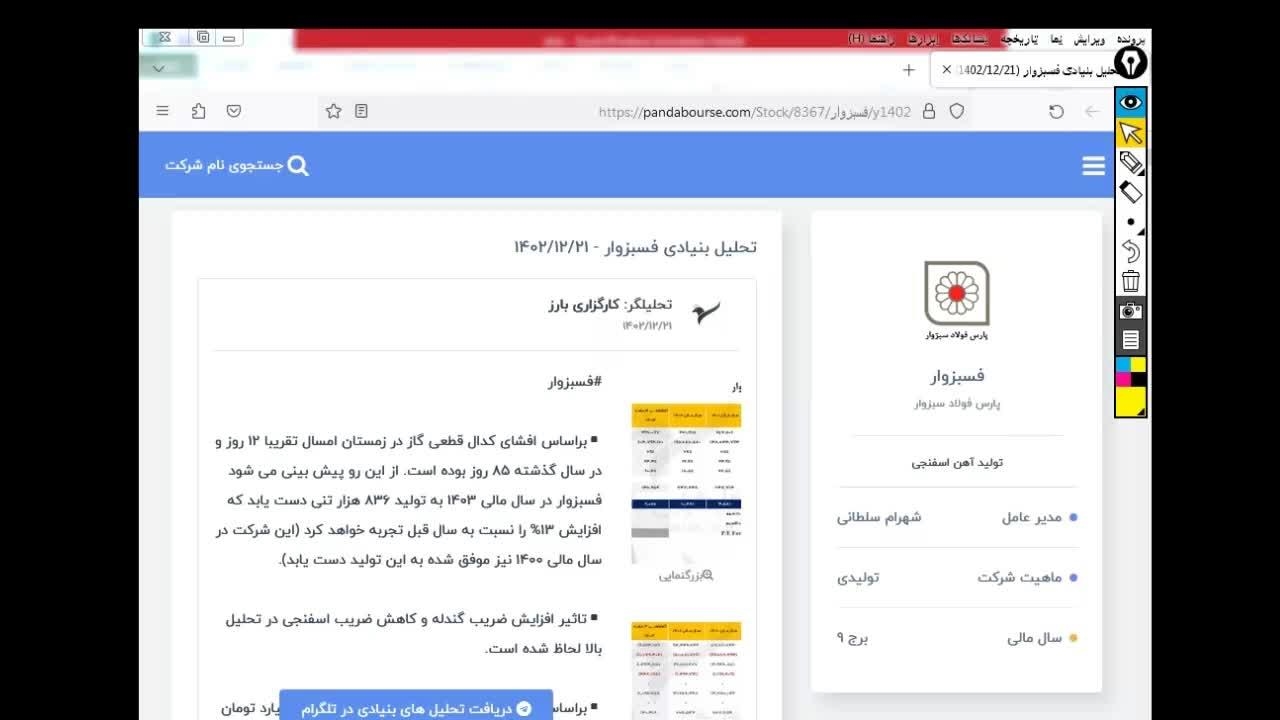This screenshot has width=1280, height=720.
Task: Open the extensions puzzle icon
Action: [198, 112]
